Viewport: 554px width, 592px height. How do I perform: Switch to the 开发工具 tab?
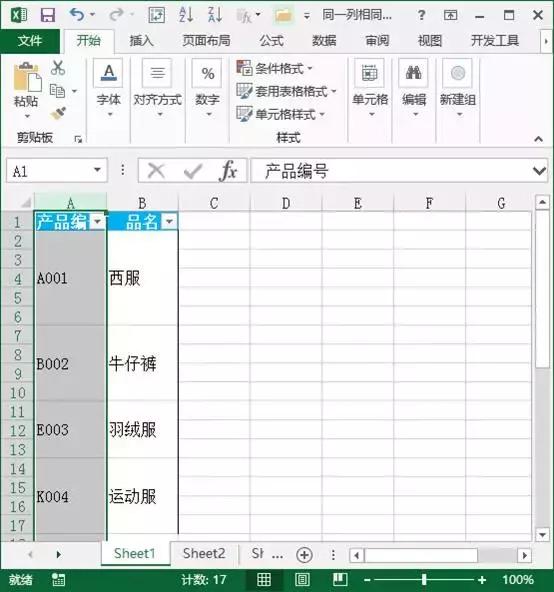click(x=495, y=40)
